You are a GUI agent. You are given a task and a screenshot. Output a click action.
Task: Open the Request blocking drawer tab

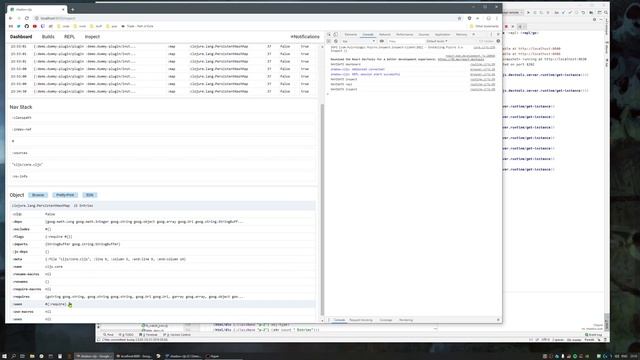(x=361, y=320)
